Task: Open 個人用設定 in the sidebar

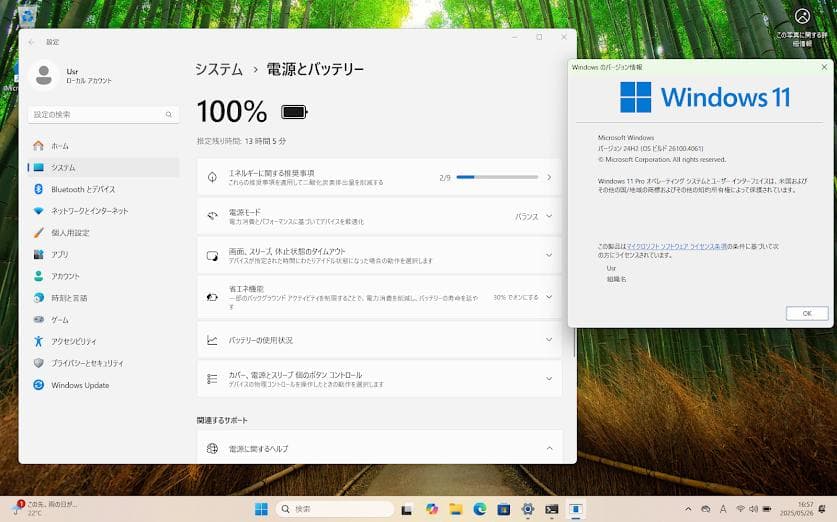Action: pos(104,233)
